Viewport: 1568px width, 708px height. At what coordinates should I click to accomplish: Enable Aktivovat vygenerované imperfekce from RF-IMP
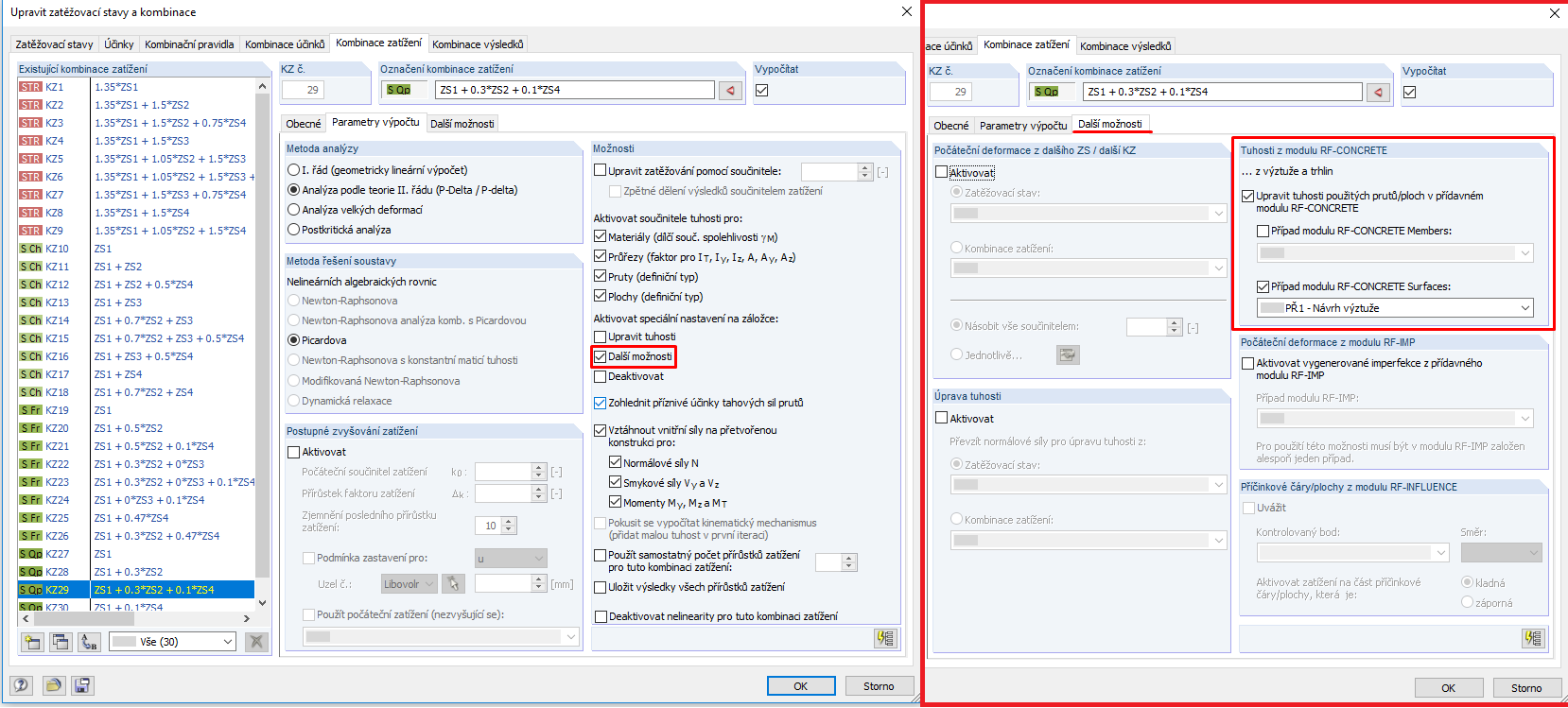pyautogui.click(x=1247, y=363)
